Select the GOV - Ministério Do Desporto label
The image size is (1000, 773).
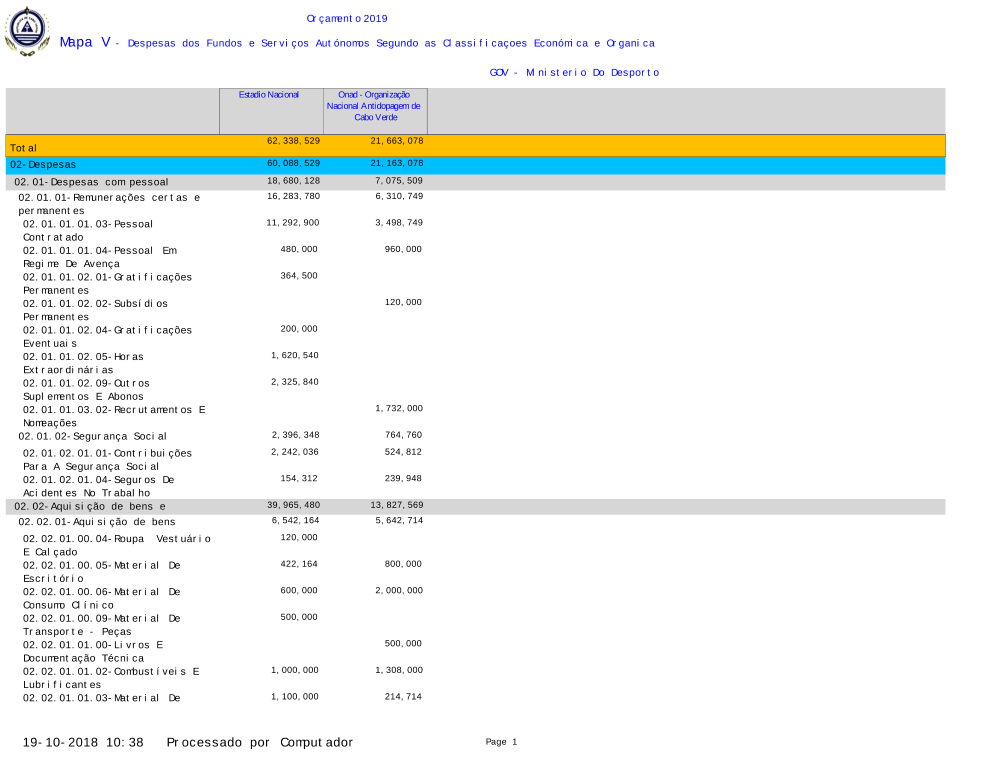click(573, 73)
